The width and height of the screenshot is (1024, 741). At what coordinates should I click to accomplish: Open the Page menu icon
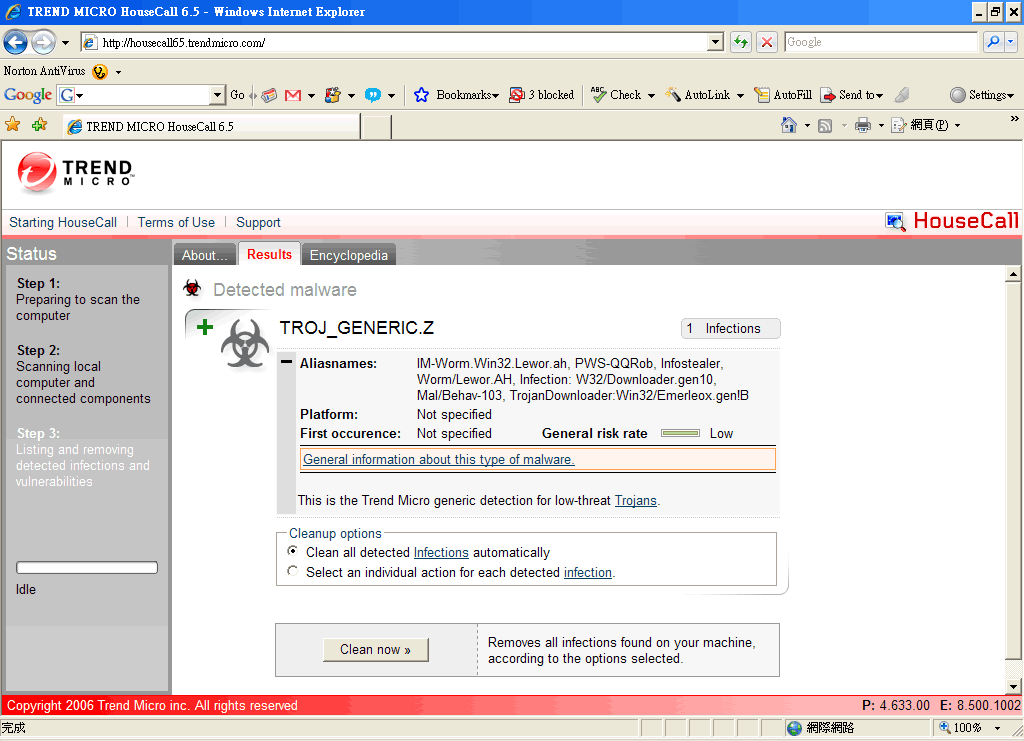point(899,125)
